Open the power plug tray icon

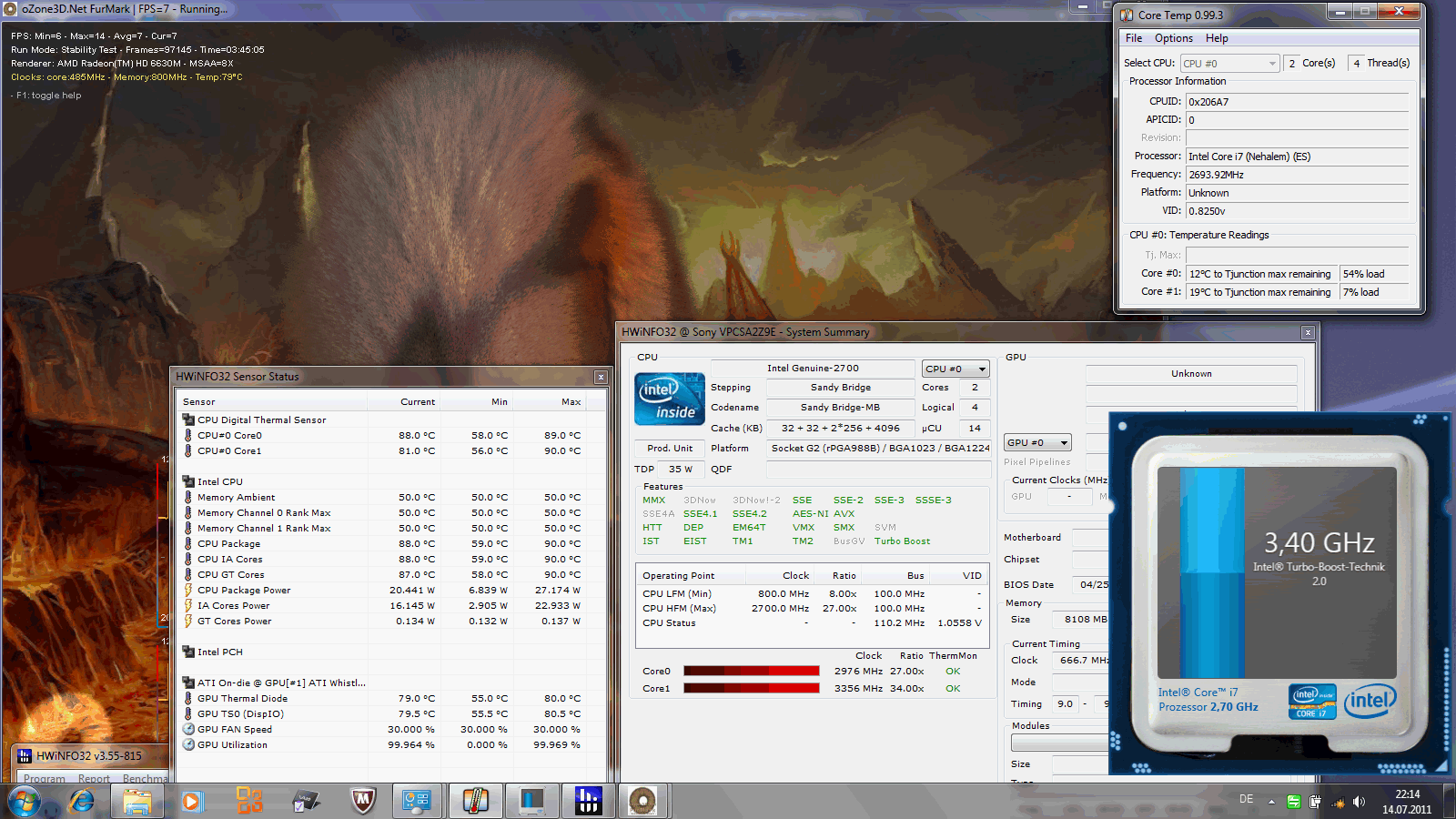tap(1315, 802)
